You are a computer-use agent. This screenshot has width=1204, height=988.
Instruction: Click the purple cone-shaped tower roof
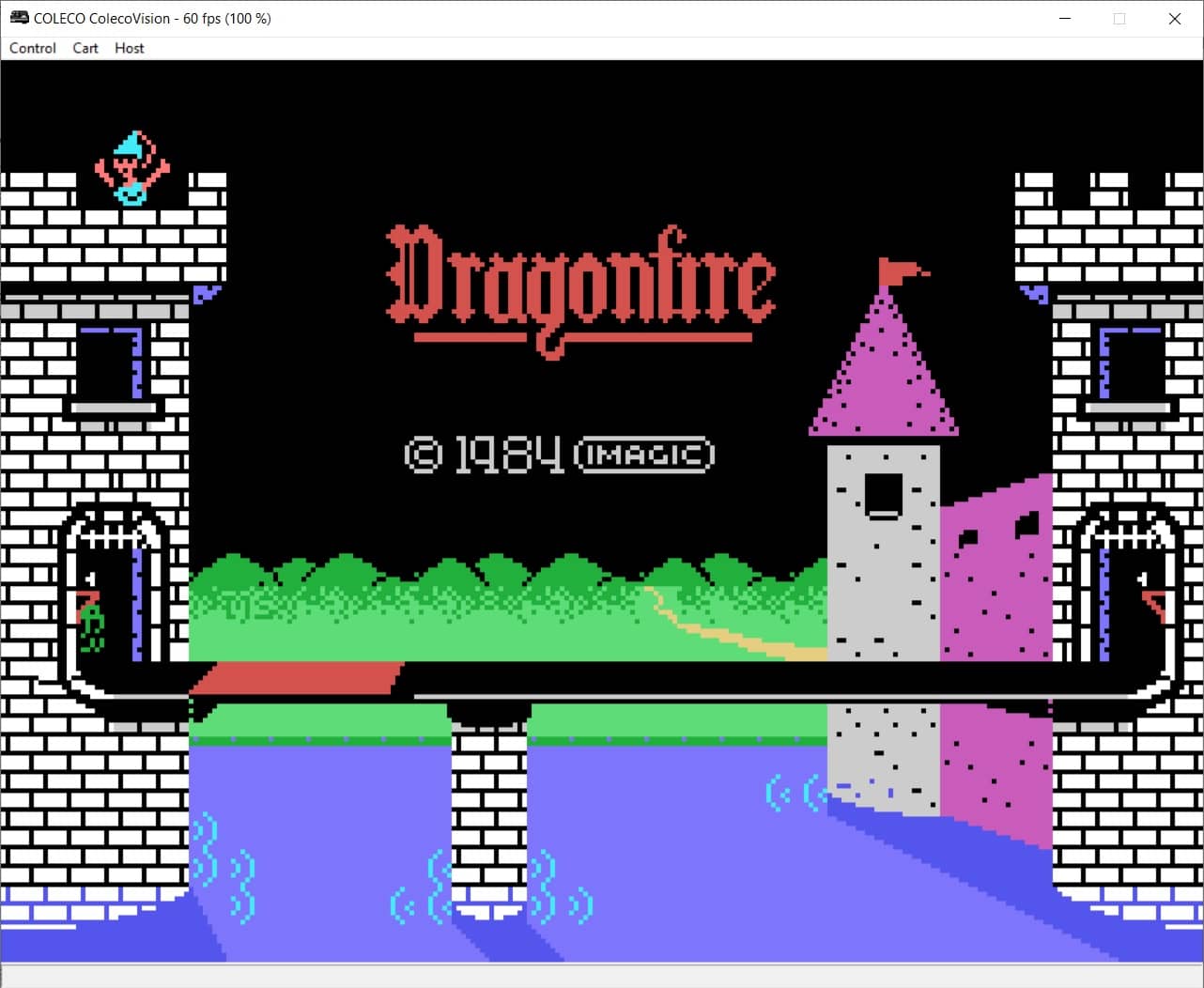[x=884, y=376]
